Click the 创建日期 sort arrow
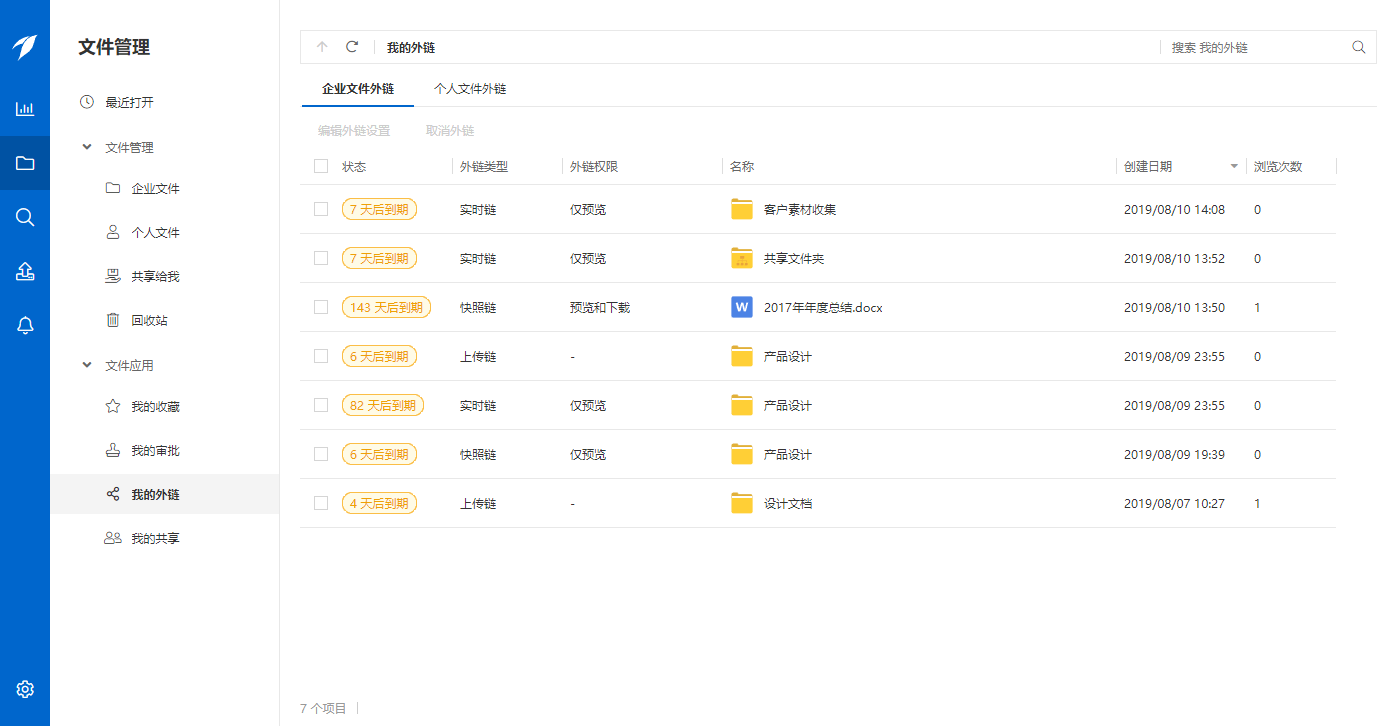Viewport: 1397px width, 726px height. click(x=1234, y=167)
